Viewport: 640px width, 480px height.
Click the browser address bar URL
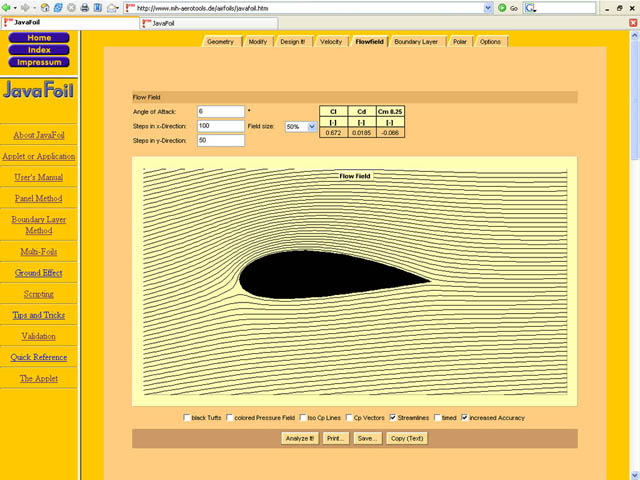(x=304, y=8)
